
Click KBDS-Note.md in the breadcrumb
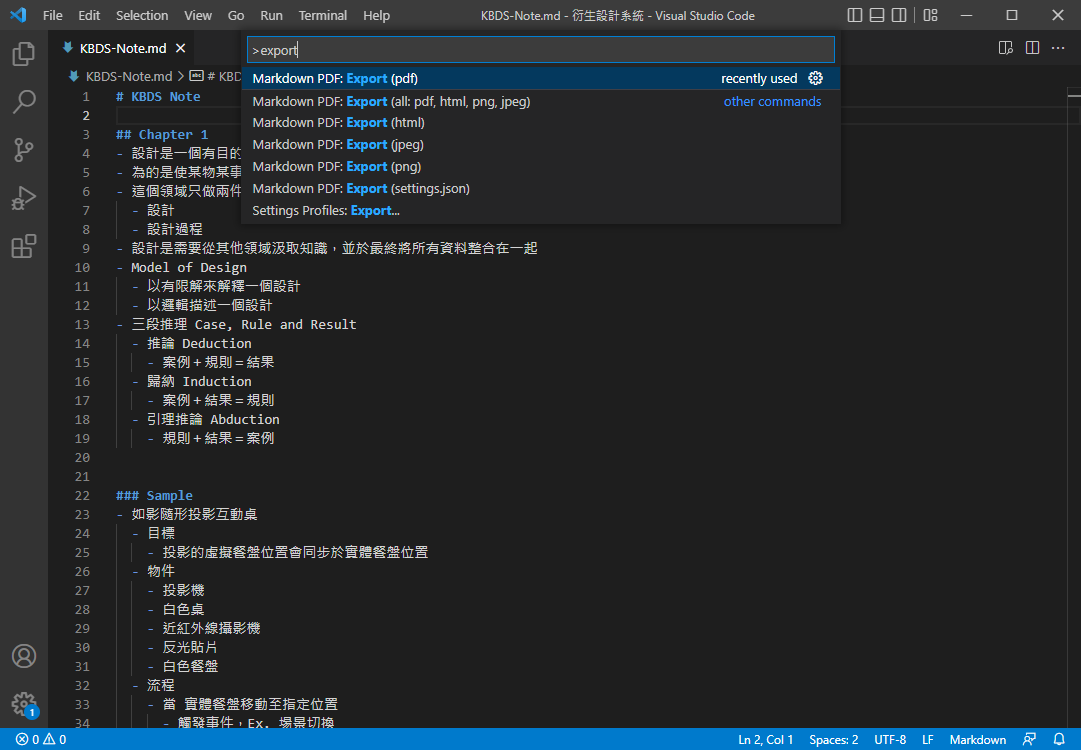(x=129, y=77)
